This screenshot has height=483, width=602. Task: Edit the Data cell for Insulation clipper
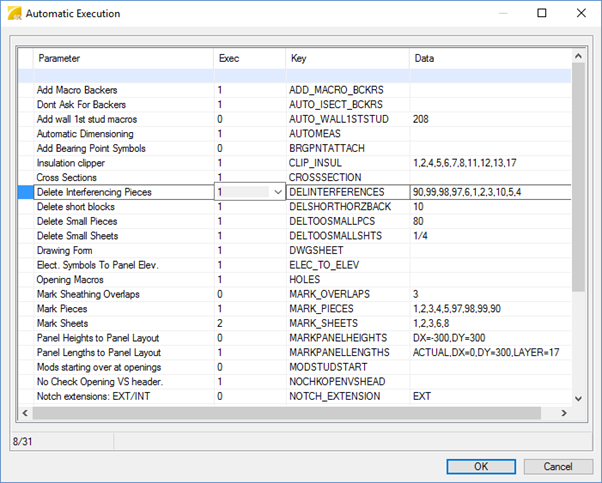pos(490,162)
